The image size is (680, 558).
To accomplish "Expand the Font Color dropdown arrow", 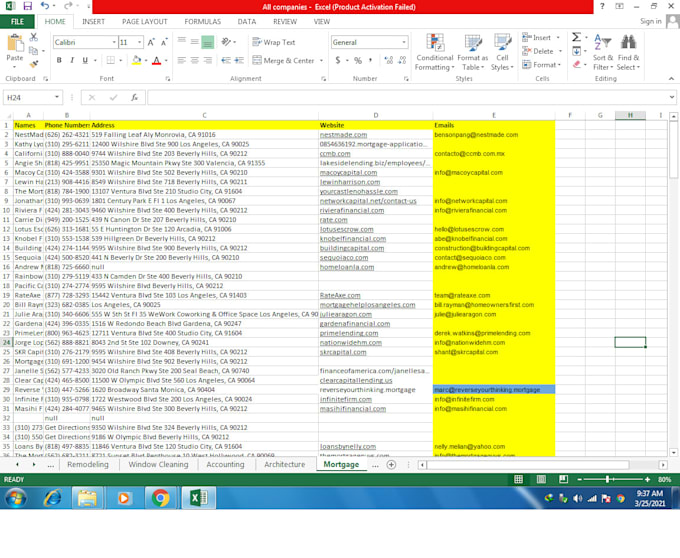I will (x=166, y=61).
